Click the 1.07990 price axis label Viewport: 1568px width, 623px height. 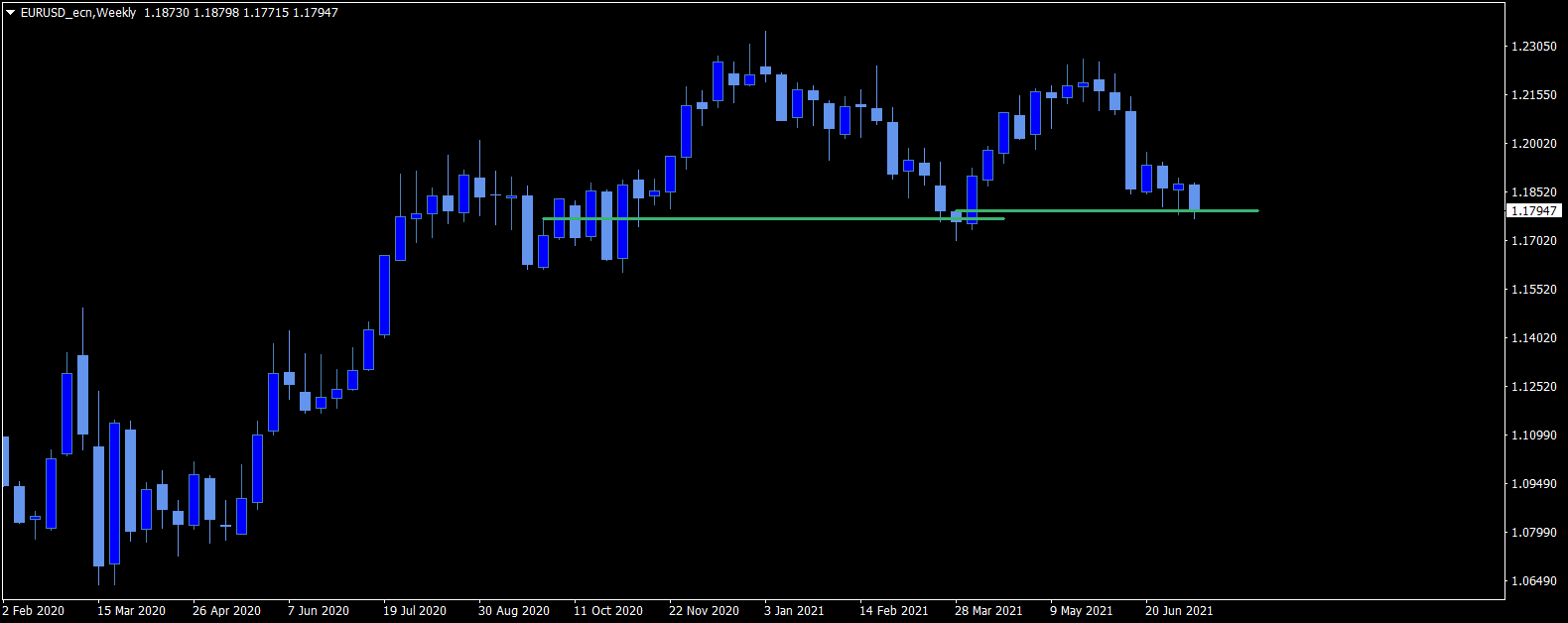click(1533, 533)
